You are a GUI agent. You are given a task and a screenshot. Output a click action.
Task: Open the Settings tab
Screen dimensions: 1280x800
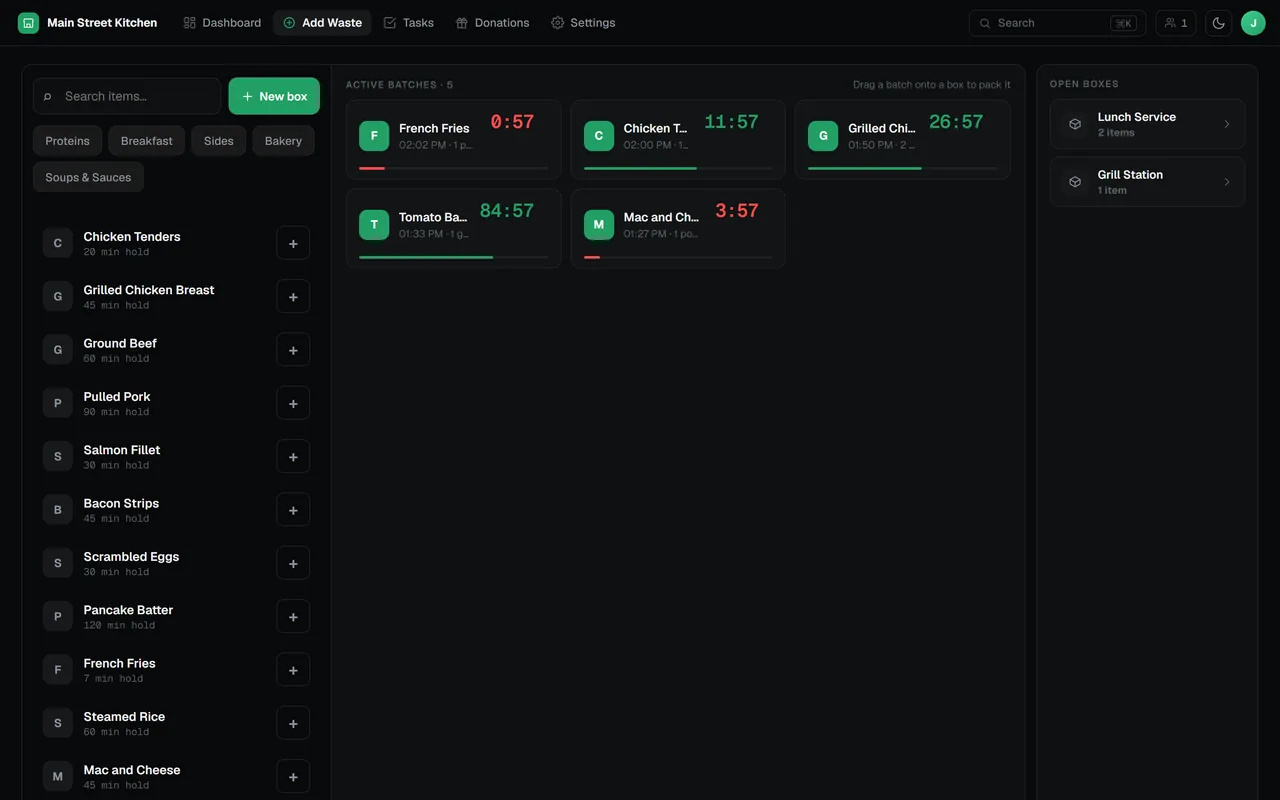tap(583, 23)
